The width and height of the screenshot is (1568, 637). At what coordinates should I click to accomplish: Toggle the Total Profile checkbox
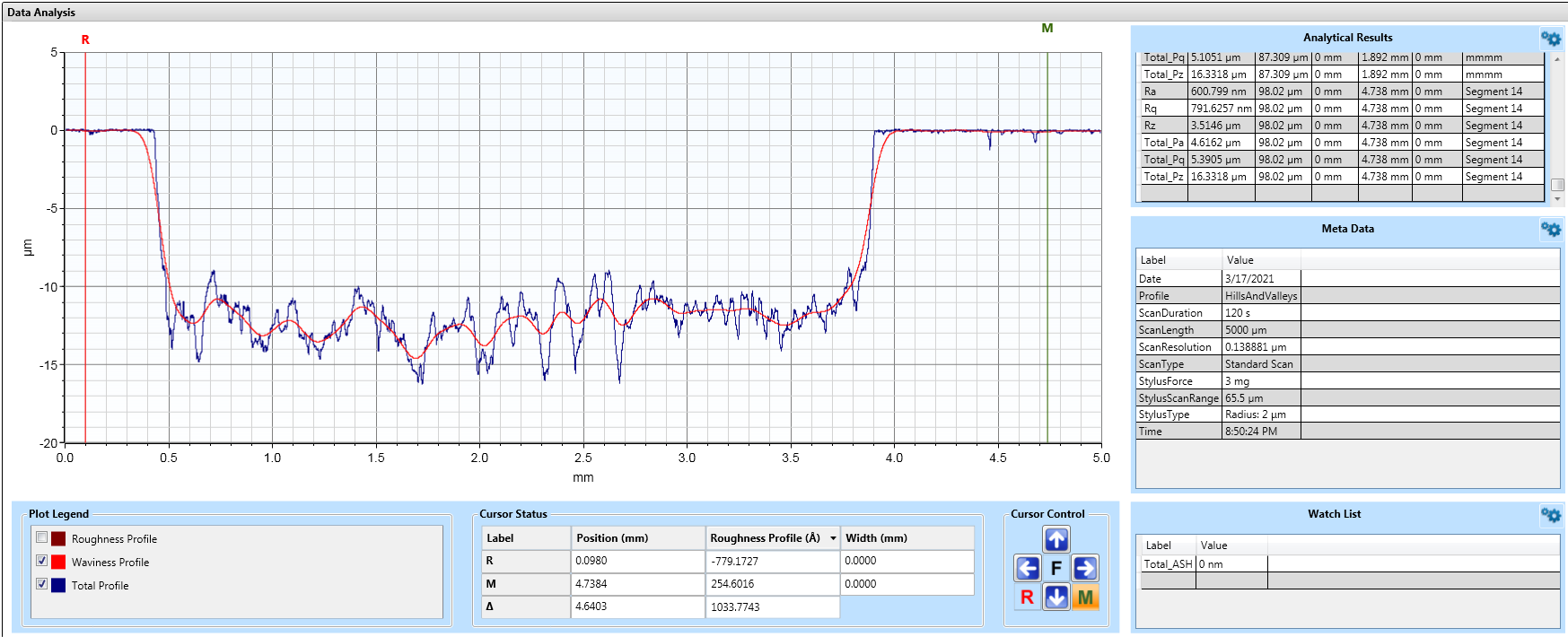[41, 584]
